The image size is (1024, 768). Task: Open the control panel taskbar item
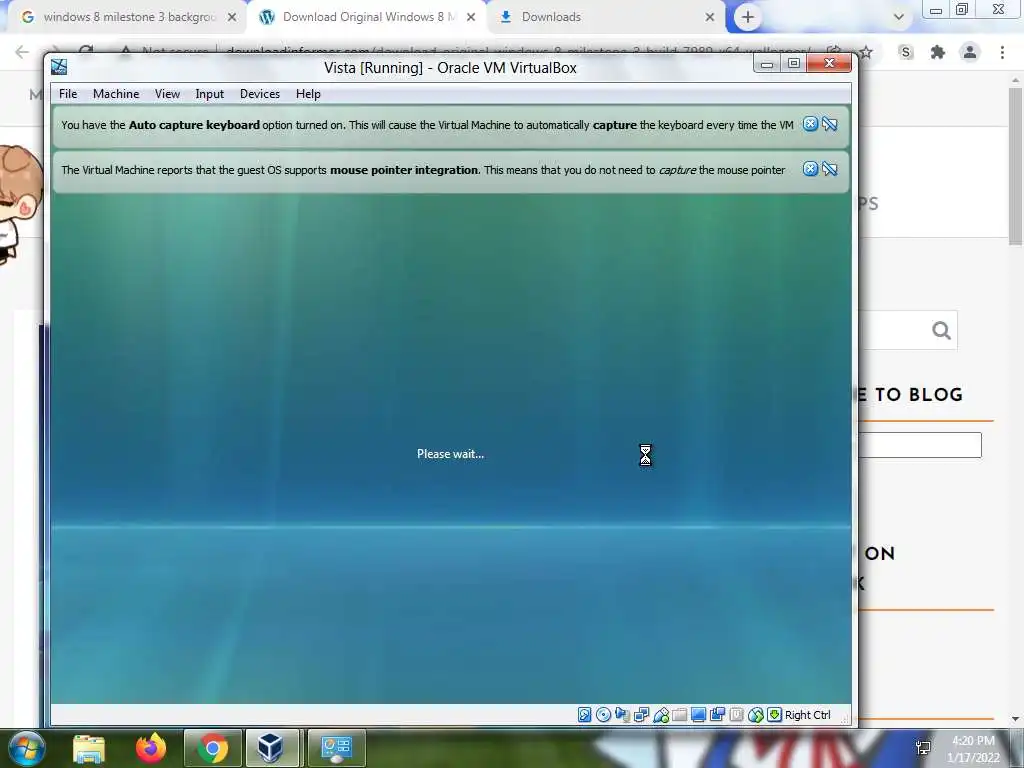click(336, 748)
